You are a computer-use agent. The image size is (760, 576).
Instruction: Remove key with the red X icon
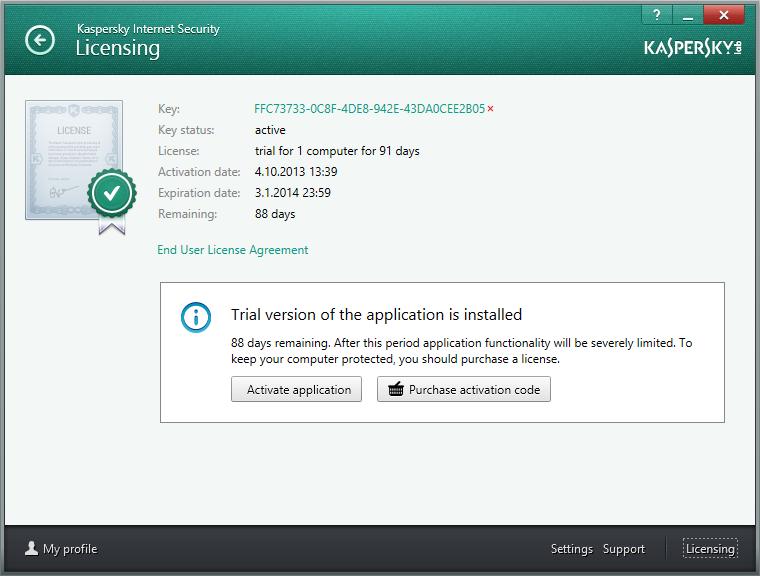491,109
